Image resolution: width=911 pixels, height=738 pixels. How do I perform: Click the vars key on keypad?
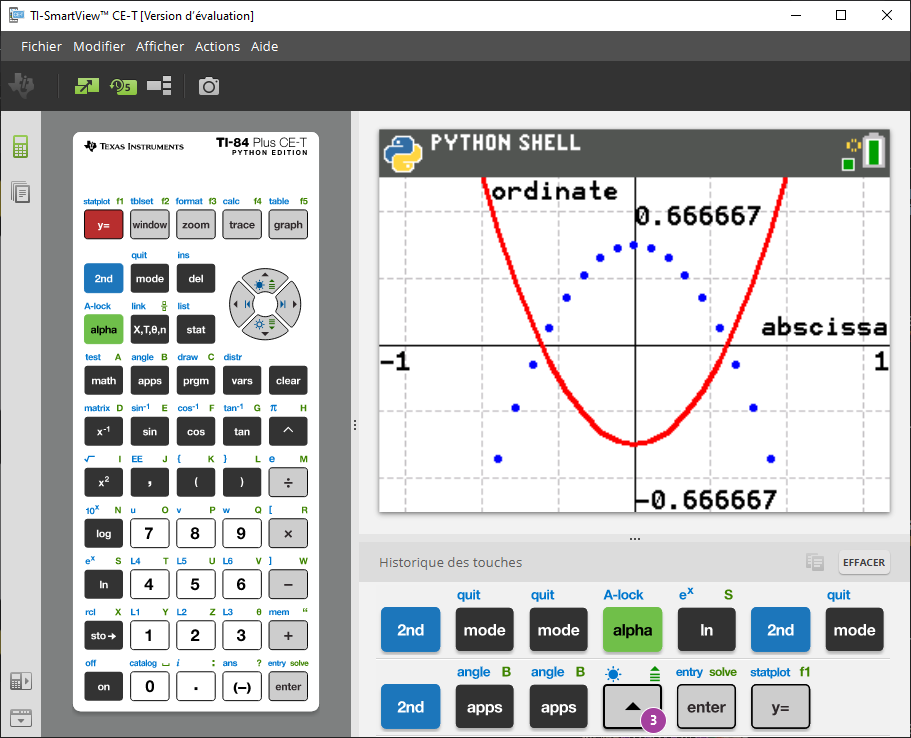point(242,381)
